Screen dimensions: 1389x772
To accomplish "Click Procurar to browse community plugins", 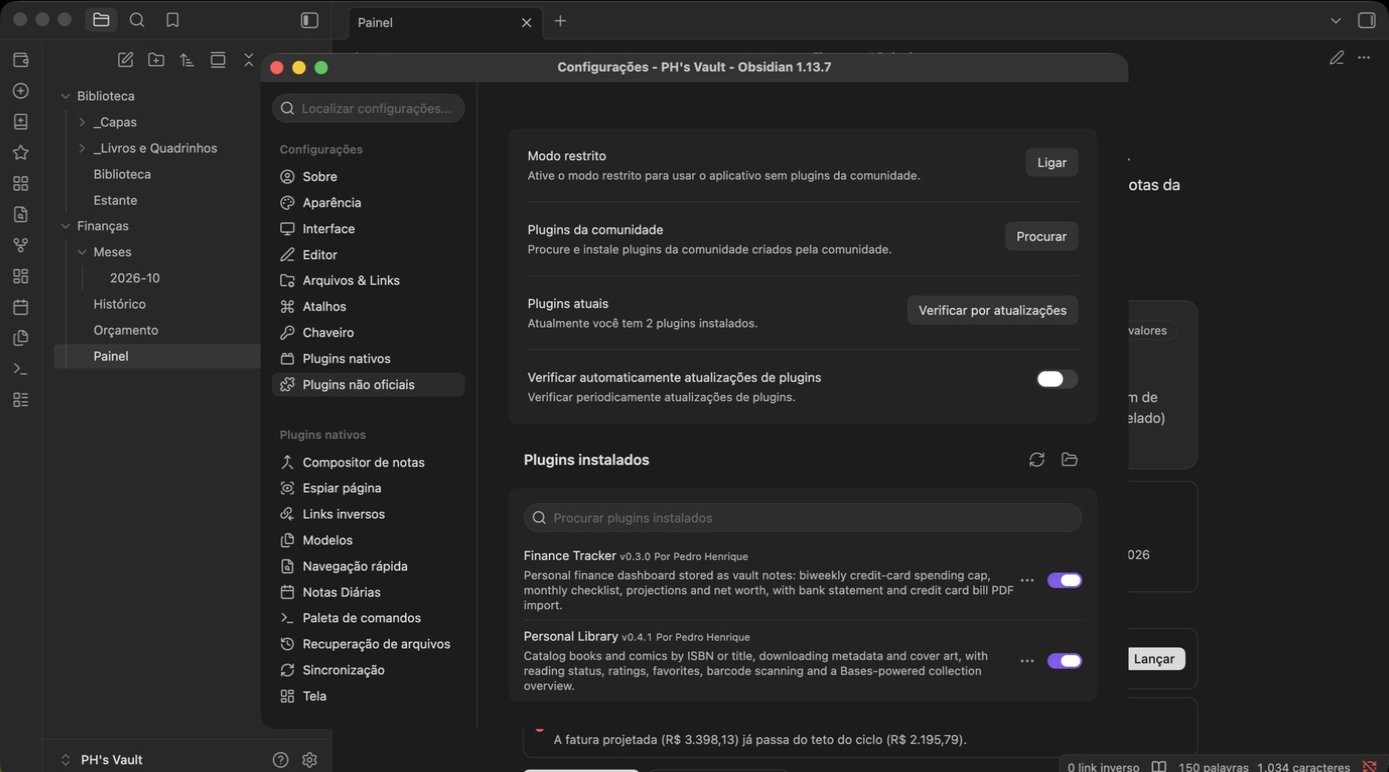I will pos(1041,236).
